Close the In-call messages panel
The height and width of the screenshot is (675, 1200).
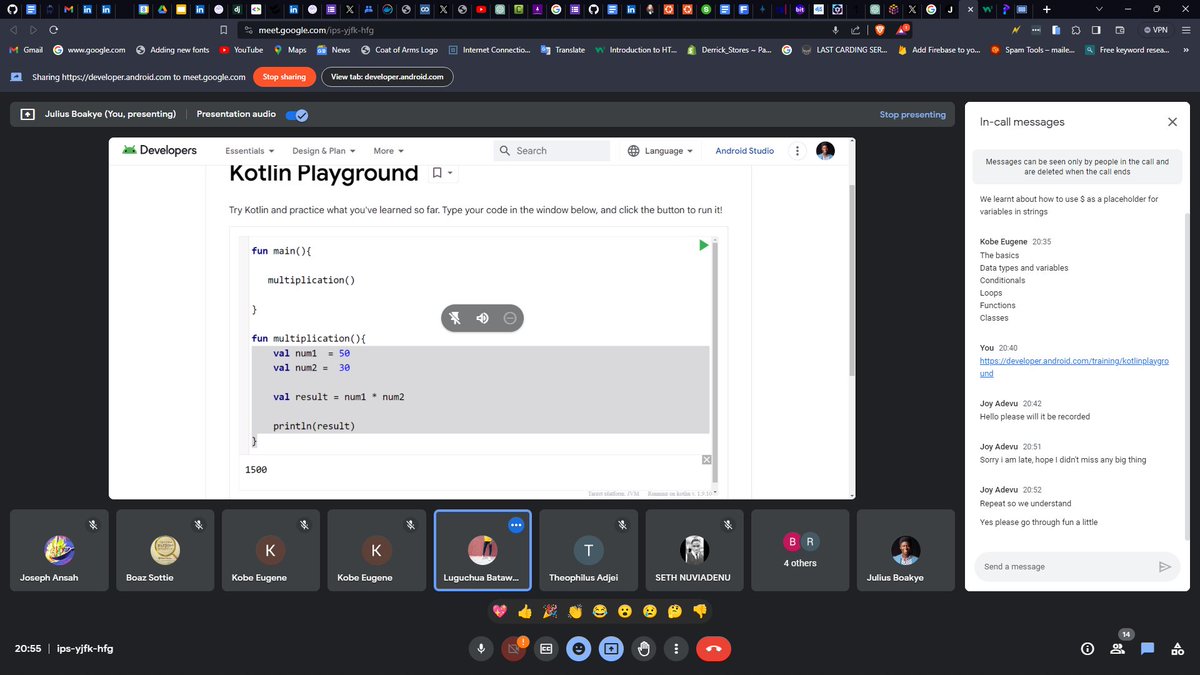1172,122
